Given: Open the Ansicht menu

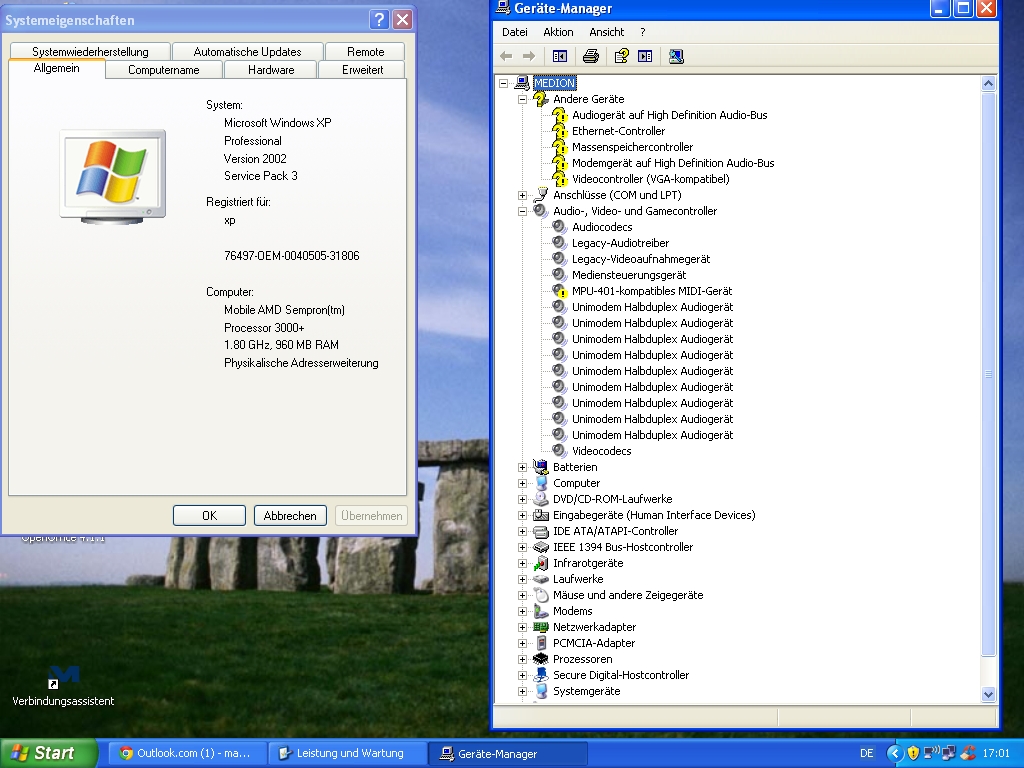Looking at the screenshot, I should 607,32.
